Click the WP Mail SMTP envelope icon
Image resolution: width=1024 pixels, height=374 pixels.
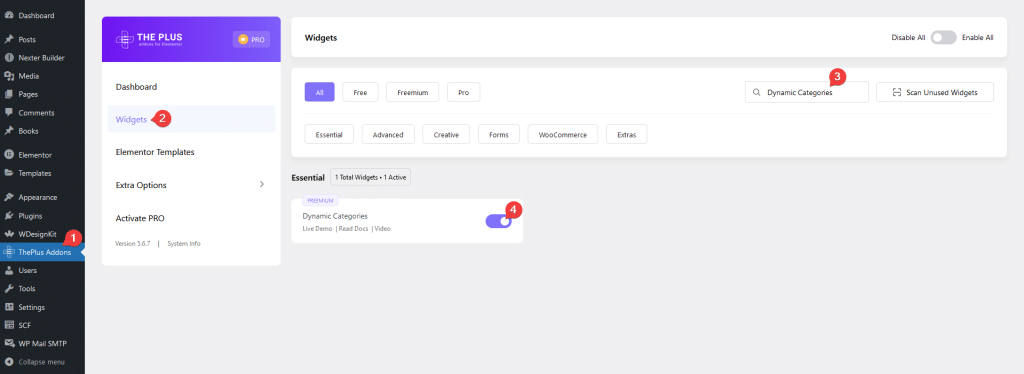(x=9, y=343)
